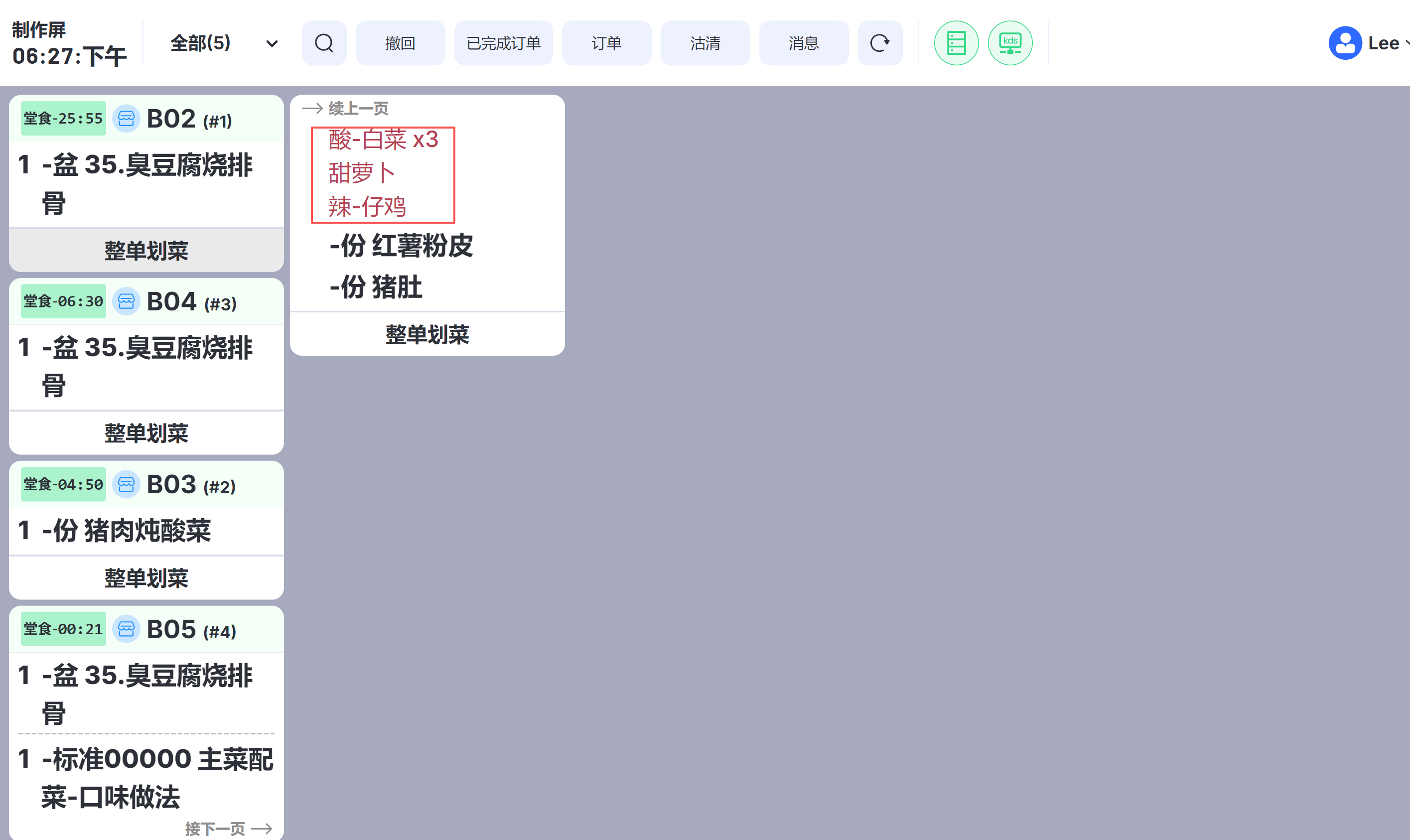Click the search magnifier icon
The width and height of the screenshot is (1410, 840).
pyautogui.click(x=324, y=43)
